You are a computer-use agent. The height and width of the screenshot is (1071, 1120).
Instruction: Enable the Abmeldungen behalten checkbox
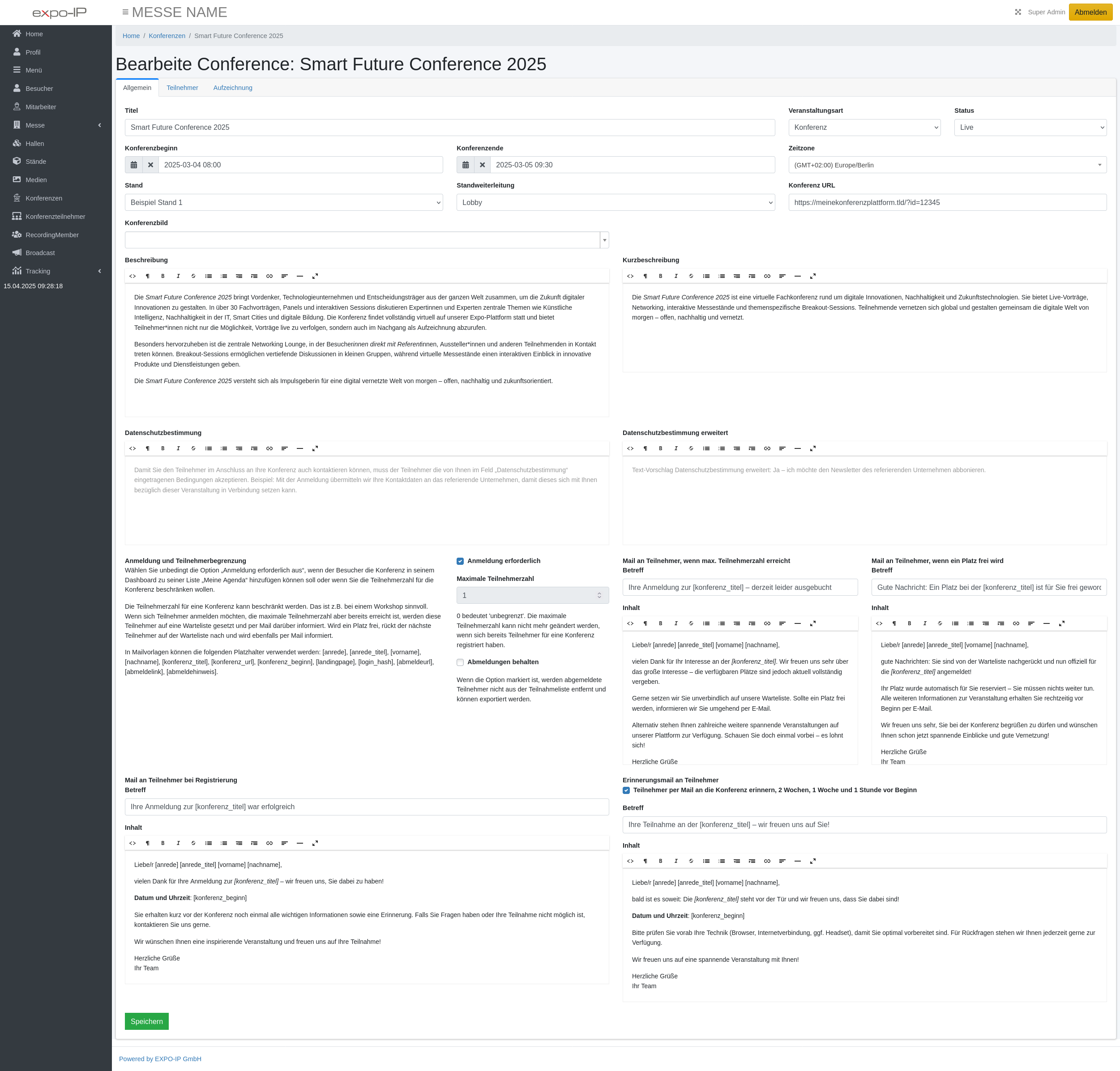point(460,662)
